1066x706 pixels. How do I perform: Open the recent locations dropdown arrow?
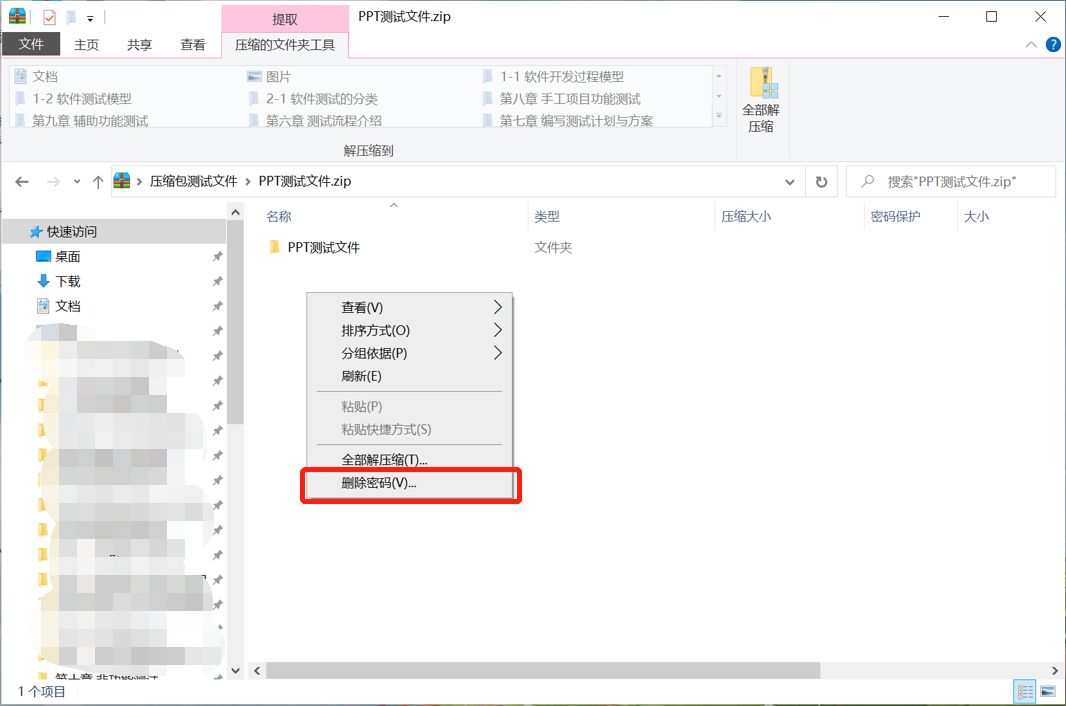pos(77,182)
